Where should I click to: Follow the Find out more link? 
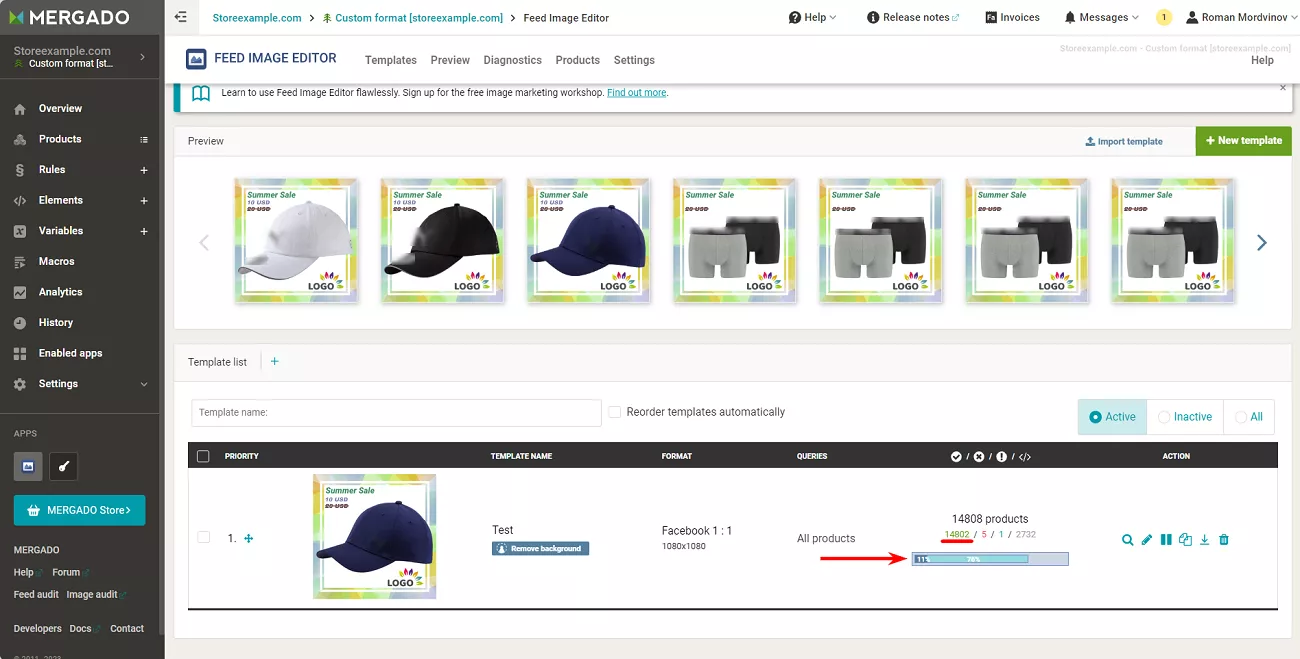pyautogui.click(x=637, y=93)
